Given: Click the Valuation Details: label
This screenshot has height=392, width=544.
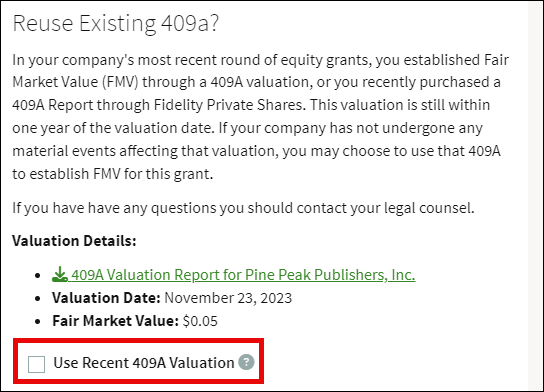Looking at the screenshot, I should pyautogui.click(x=74, y=241).
